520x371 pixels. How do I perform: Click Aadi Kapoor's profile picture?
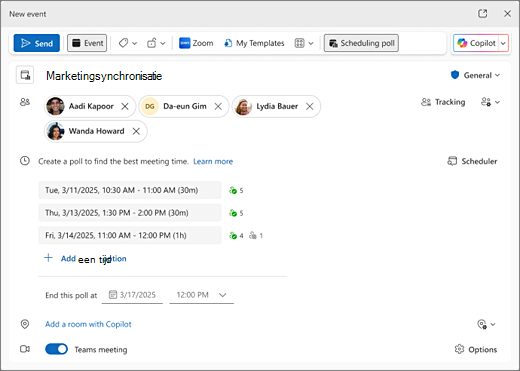tap(55, 106)
